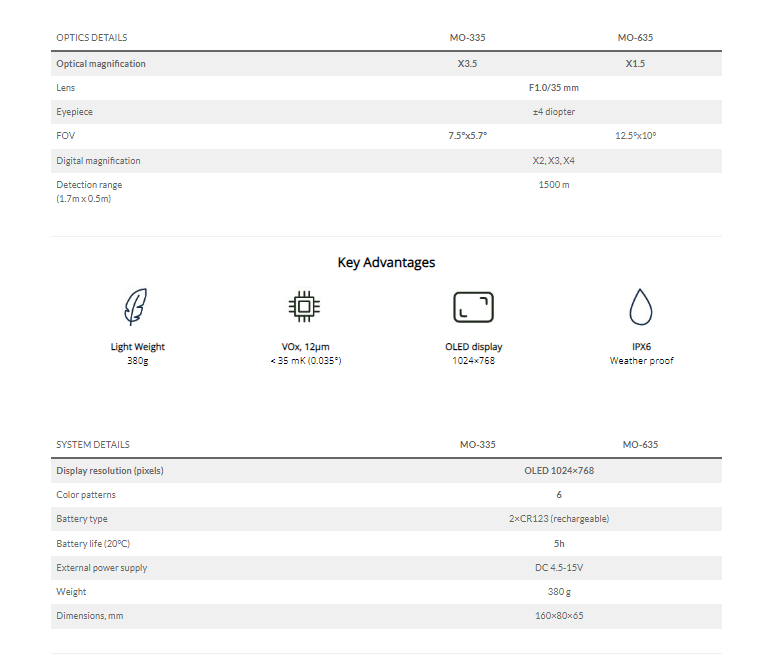Click the MO-635 optics column header

coord(635,38)
